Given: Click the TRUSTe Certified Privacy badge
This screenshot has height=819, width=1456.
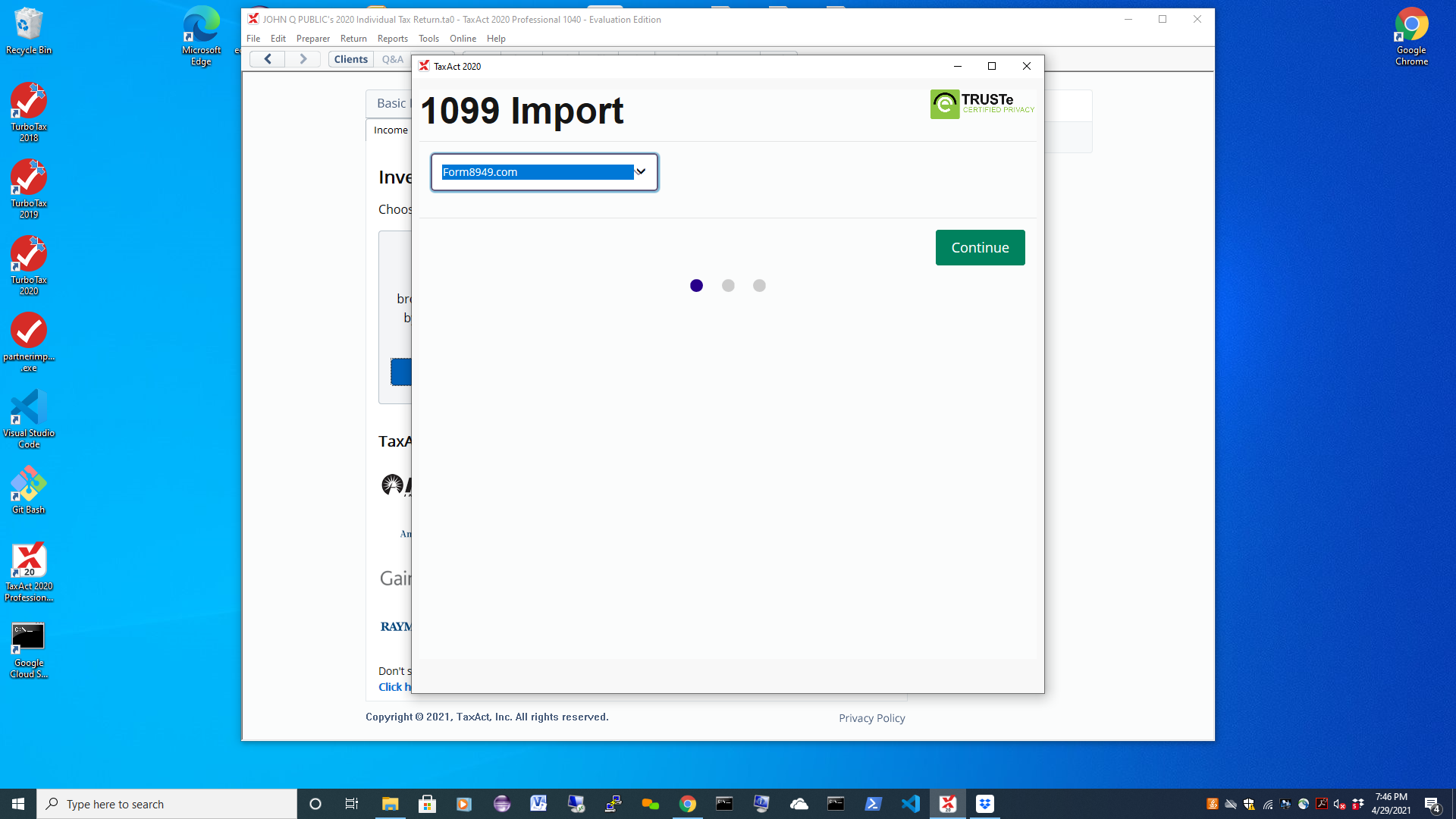Looking at the screenshot, I should (x=983, y=104).
